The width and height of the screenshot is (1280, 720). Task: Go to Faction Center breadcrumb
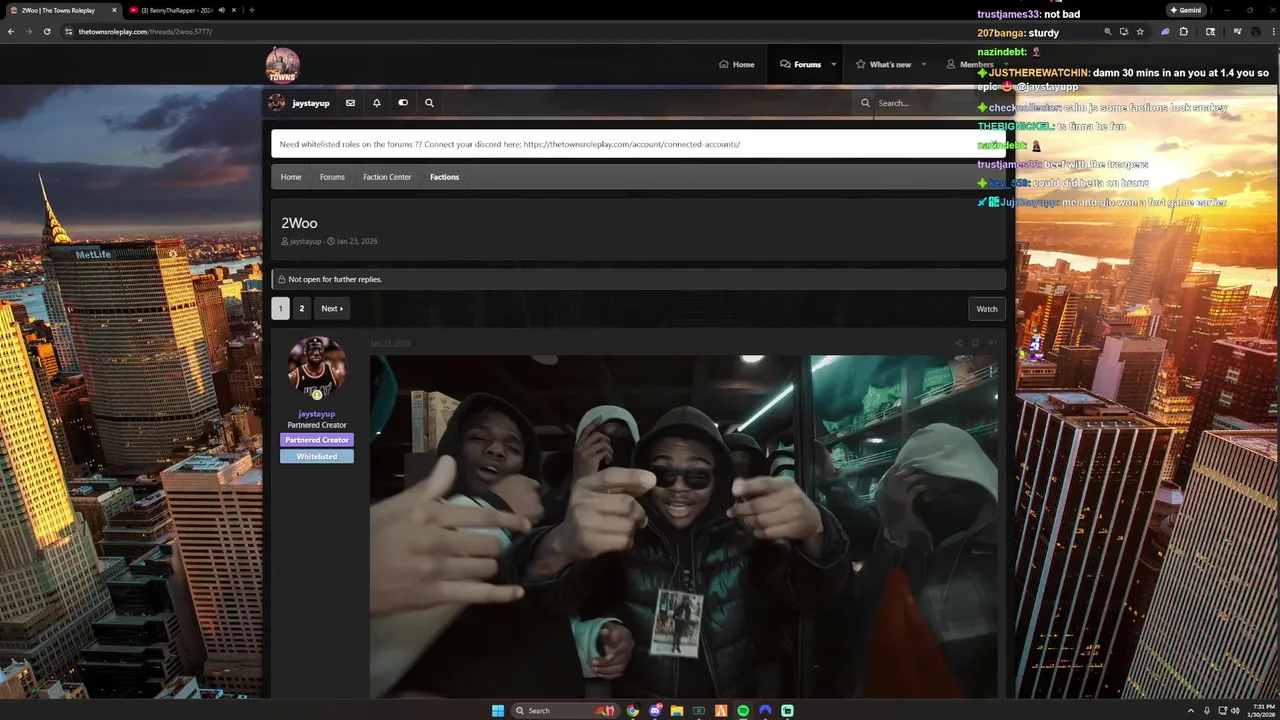pyautogui.click(x=387, y=177)
